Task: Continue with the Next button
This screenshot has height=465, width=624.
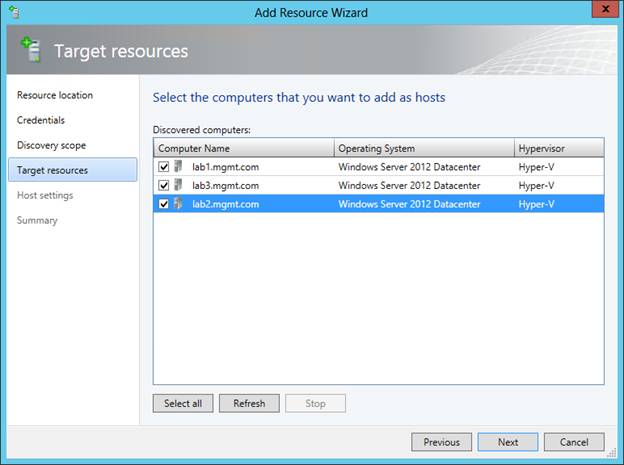Action: (x=508, y=442)
